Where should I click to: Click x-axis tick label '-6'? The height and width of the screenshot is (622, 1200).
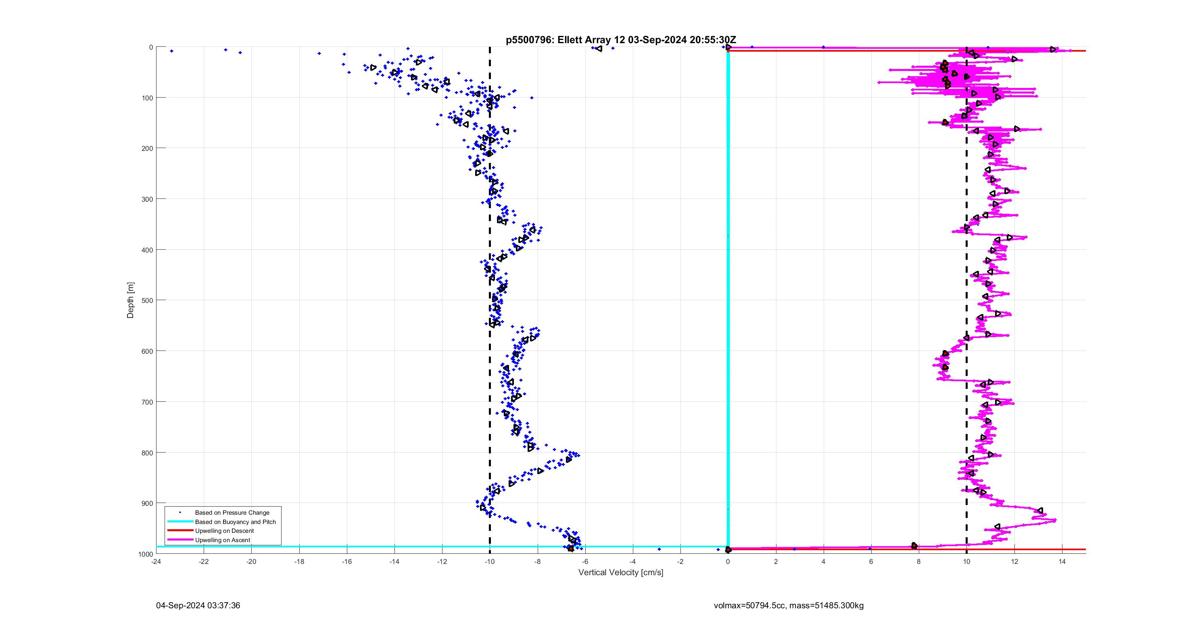585,561
